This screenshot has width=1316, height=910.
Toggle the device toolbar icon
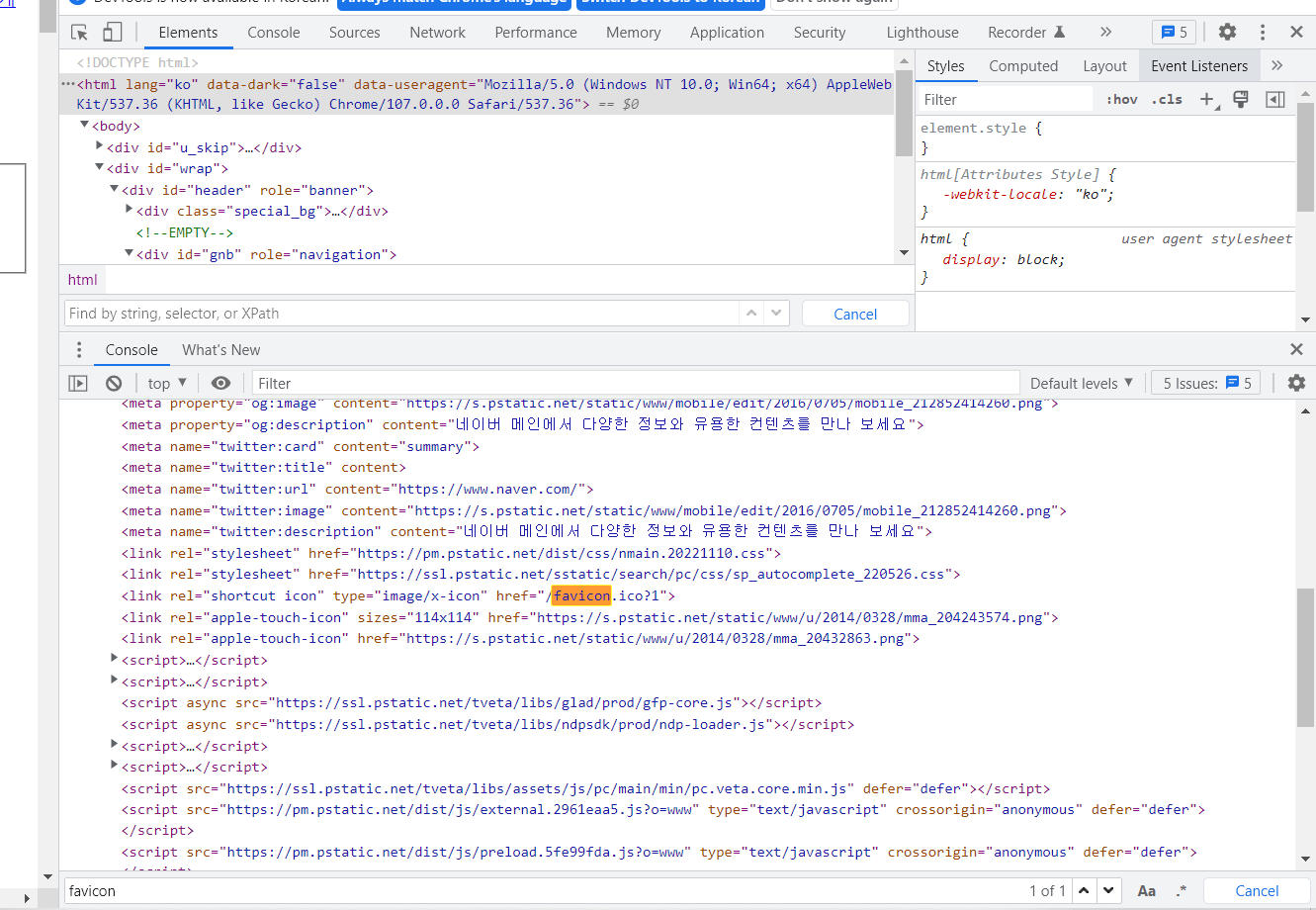pyautogui.click(x=112, y=33)
